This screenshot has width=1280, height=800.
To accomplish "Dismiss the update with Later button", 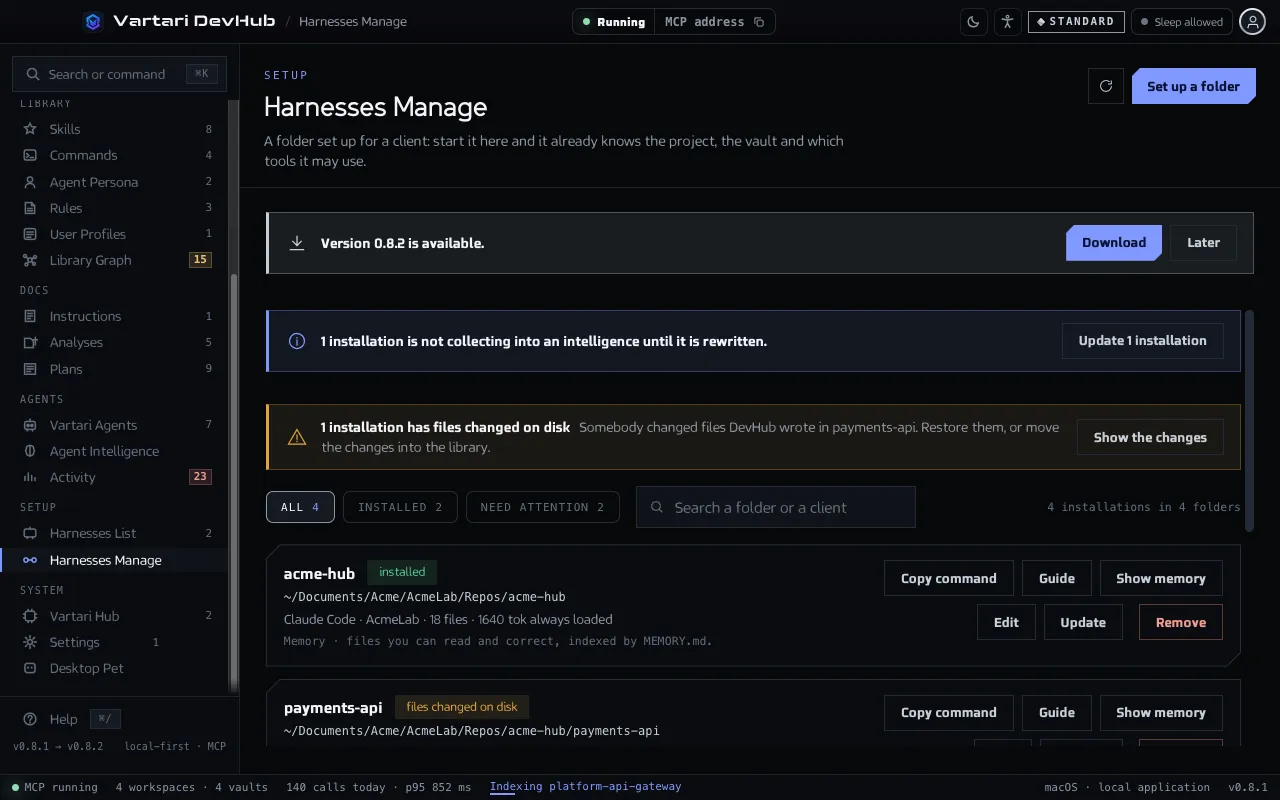I will point(1203,243).
